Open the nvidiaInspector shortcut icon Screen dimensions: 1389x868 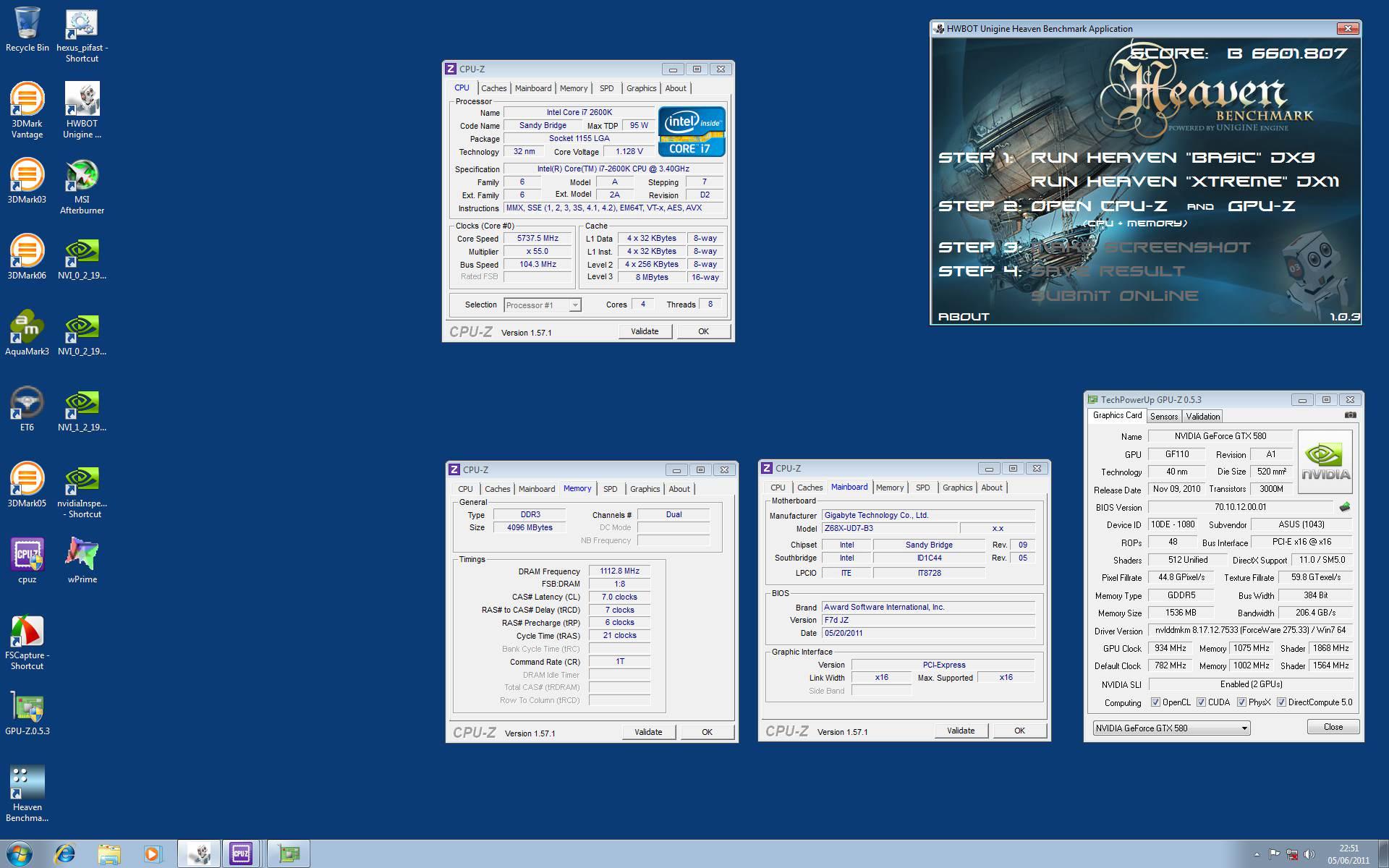coord(82,492)
